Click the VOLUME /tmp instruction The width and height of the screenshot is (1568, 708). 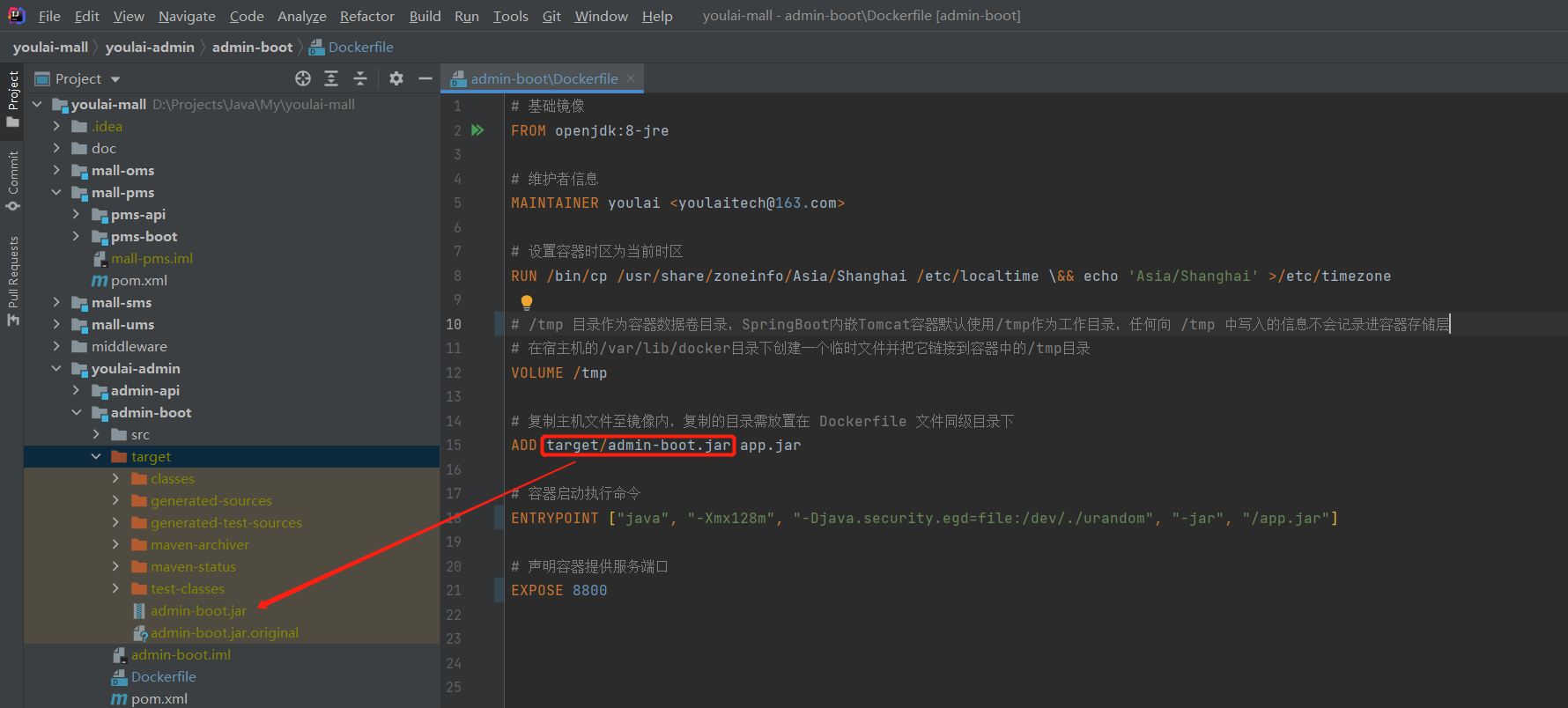(x=558, y=372)
